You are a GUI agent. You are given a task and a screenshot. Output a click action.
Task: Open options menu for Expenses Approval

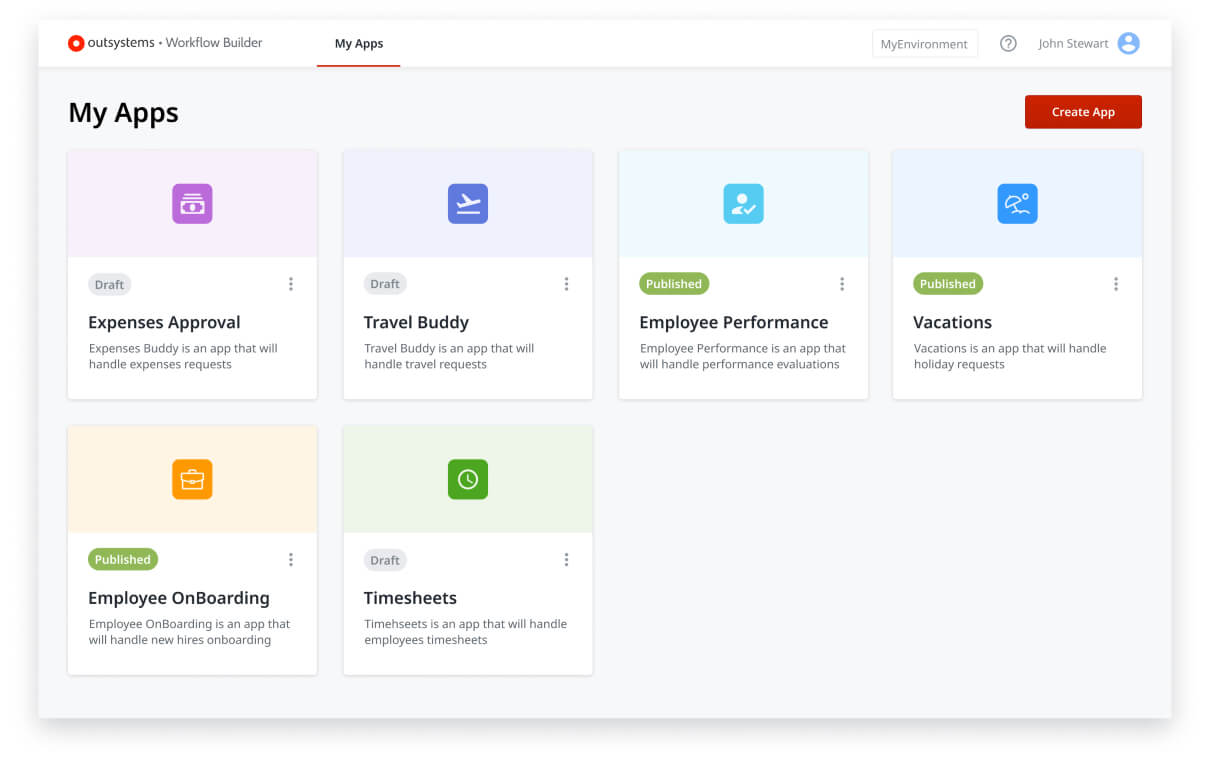click(x=291, y=284)
